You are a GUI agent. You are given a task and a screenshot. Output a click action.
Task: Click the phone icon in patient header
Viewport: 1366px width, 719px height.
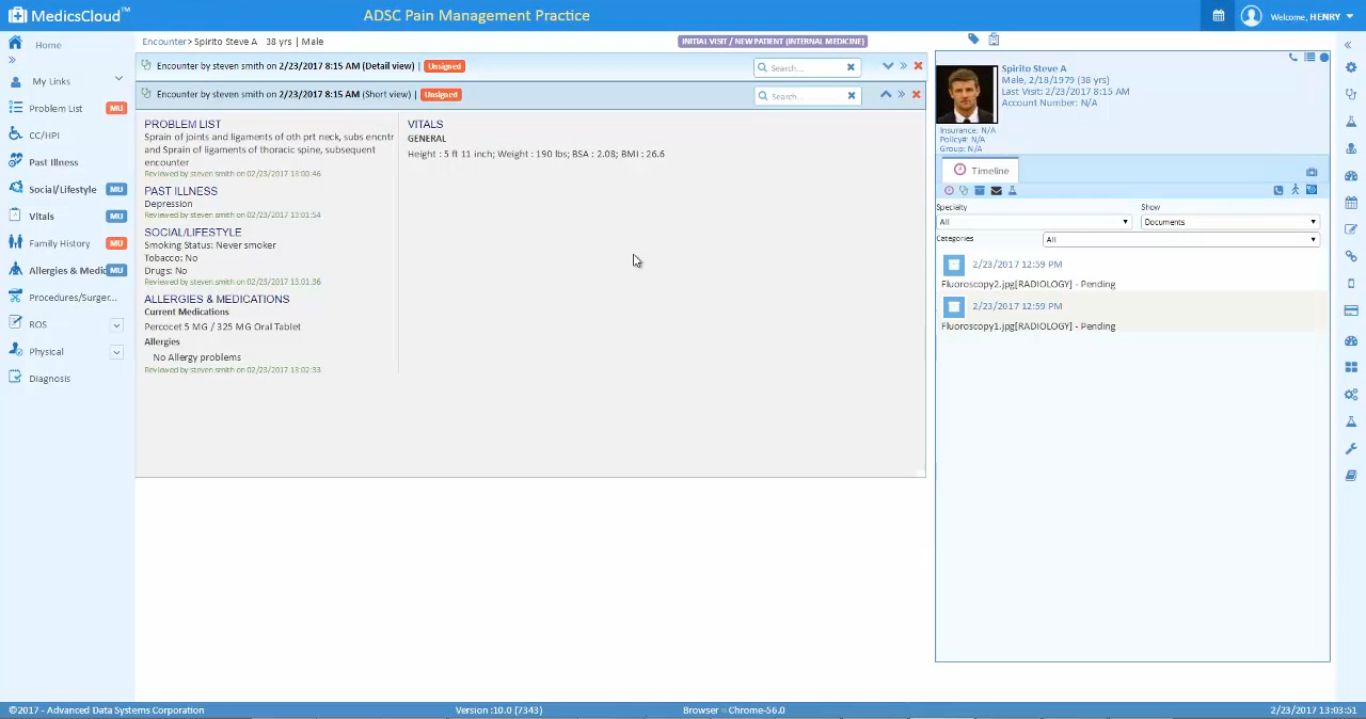1293,57
